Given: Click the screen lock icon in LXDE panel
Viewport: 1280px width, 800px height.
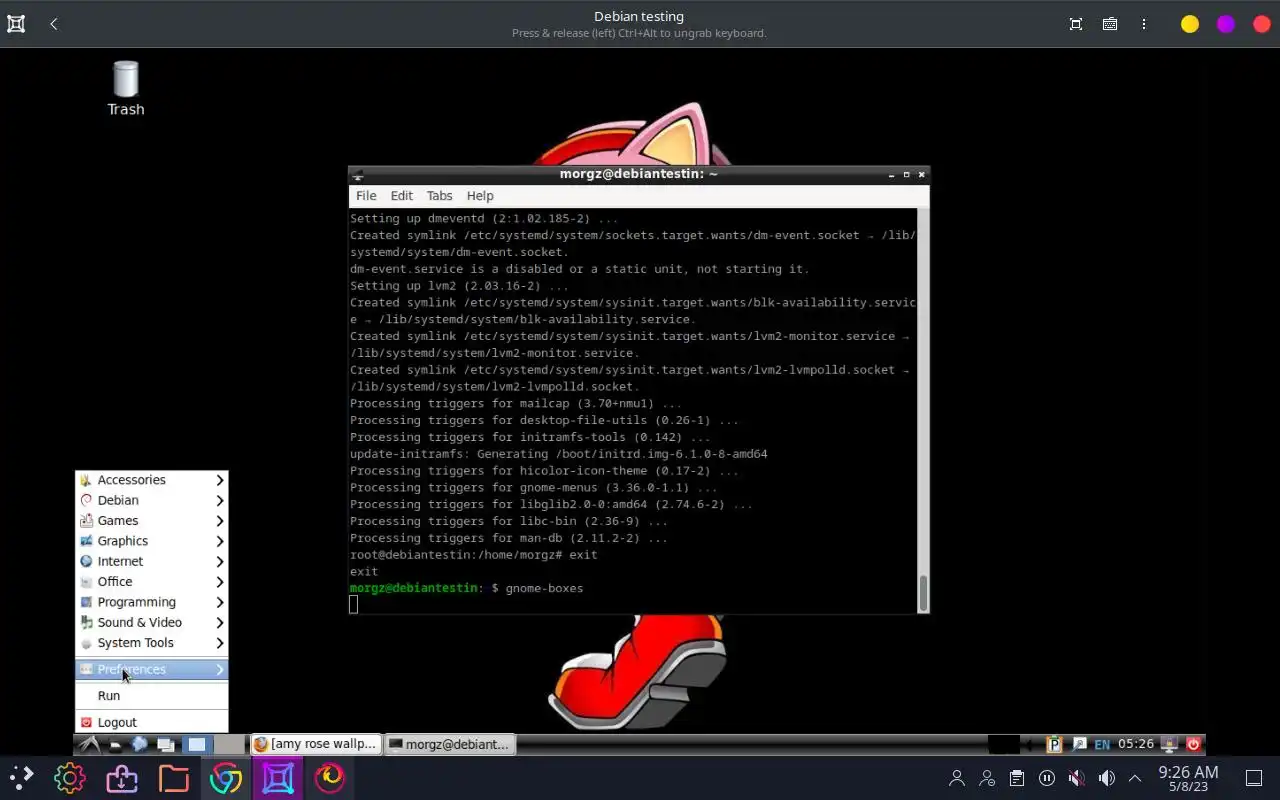Looking at the screenshot, I should (x=1169, y=744).
